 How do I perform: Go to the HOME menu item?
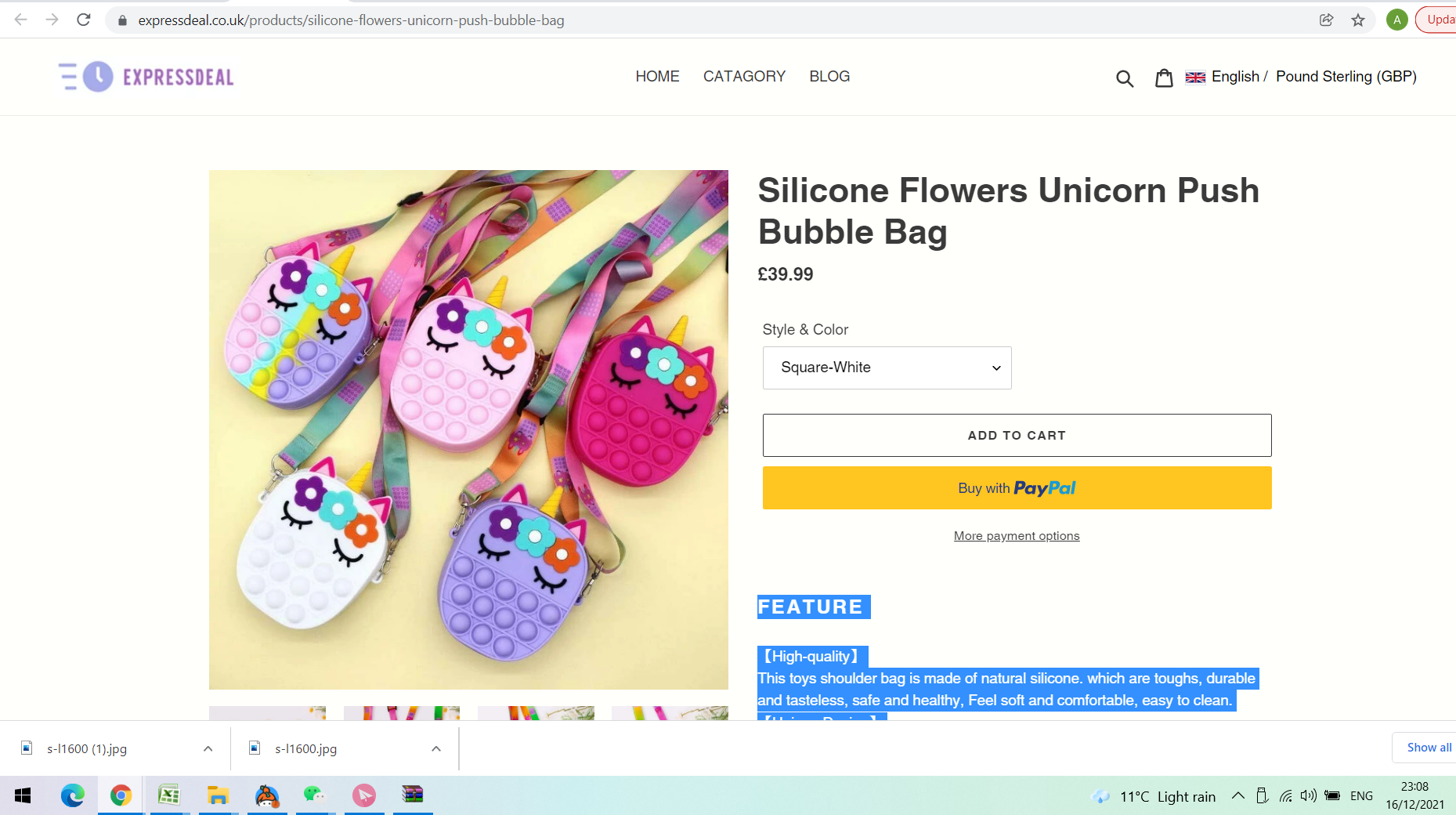click(x=657, y=77)
